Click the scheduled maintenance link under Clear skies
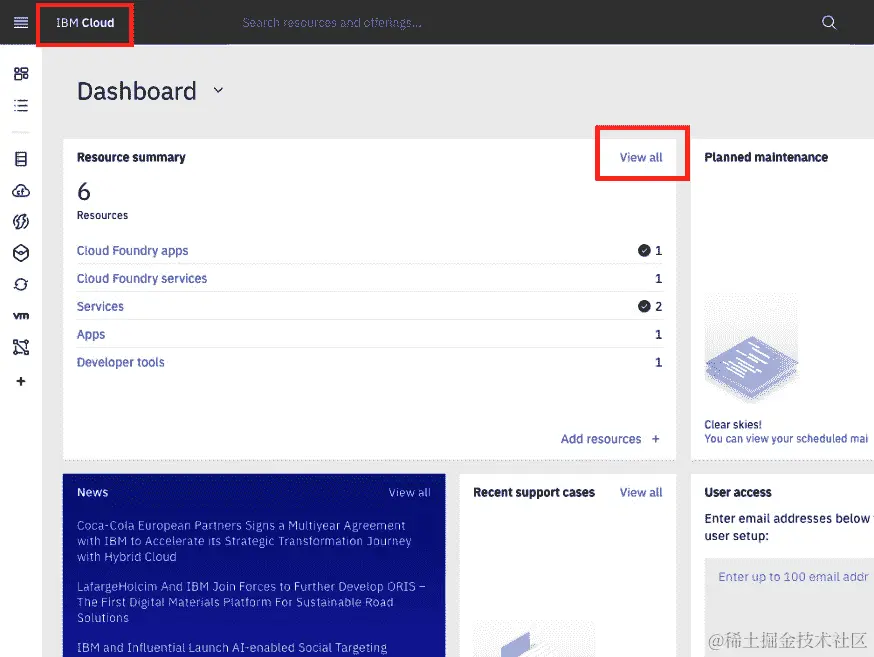 tap(786, 439)
